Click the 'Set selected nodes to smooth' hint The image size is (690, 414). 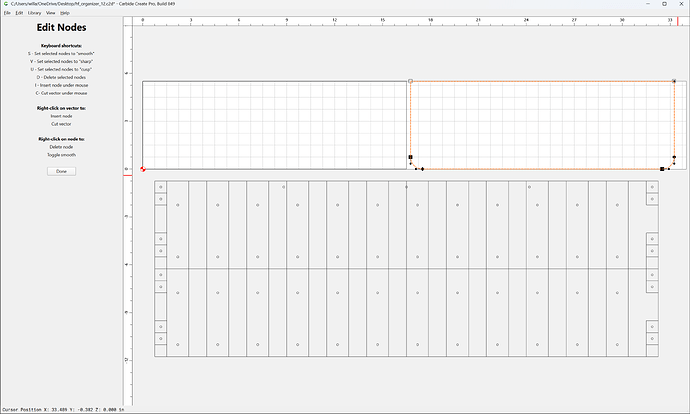(62, 54)
